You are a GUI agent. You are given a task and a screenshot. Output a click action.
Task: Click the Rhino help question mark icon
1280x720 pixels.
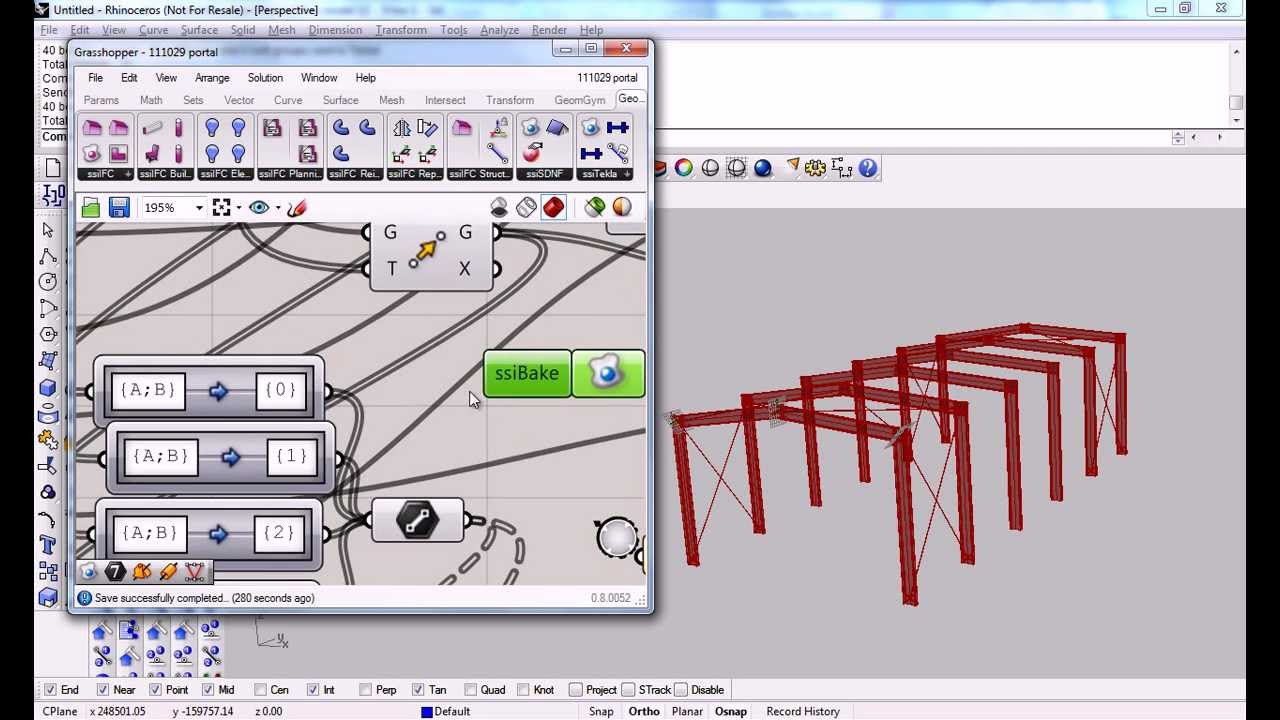868,168
